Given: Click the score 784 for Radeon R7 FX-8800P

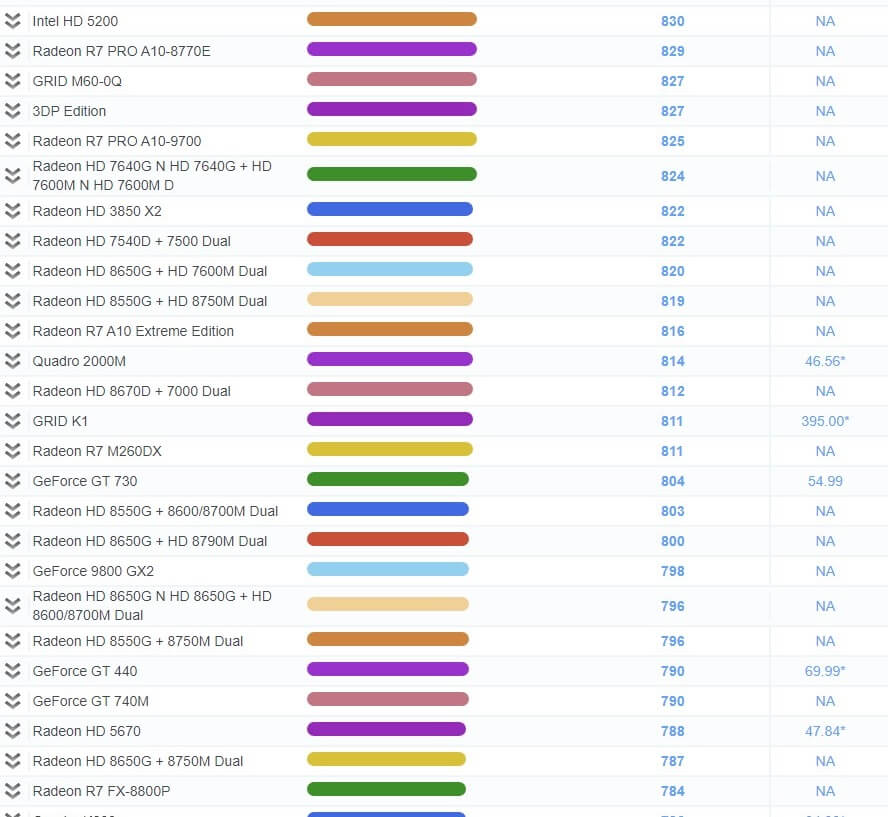Looking at the screenshot, I should [x=673, y=791].
